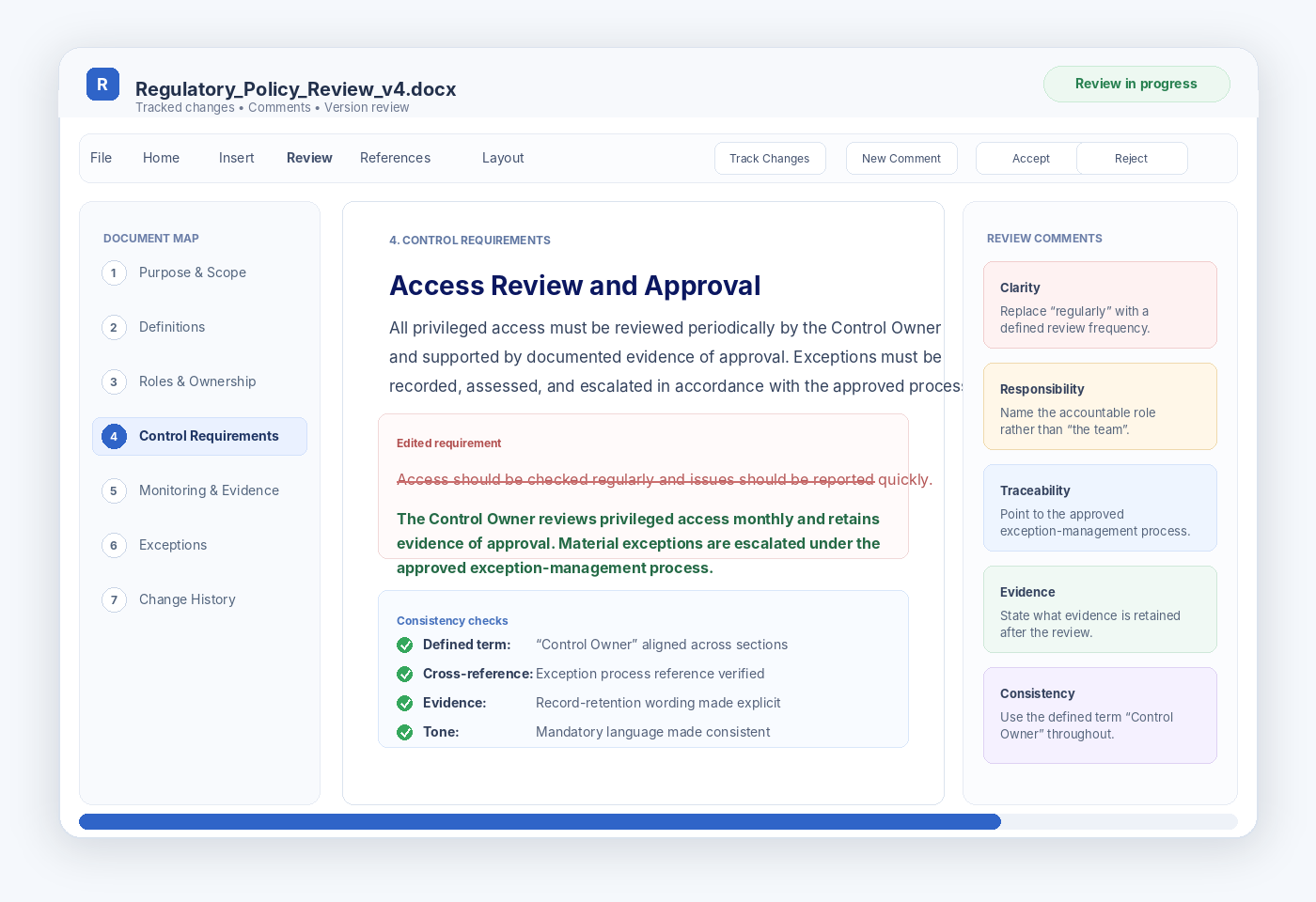Select the Review tab
The width and height of the screenshot is (1316, 902).
pos(309,158)
